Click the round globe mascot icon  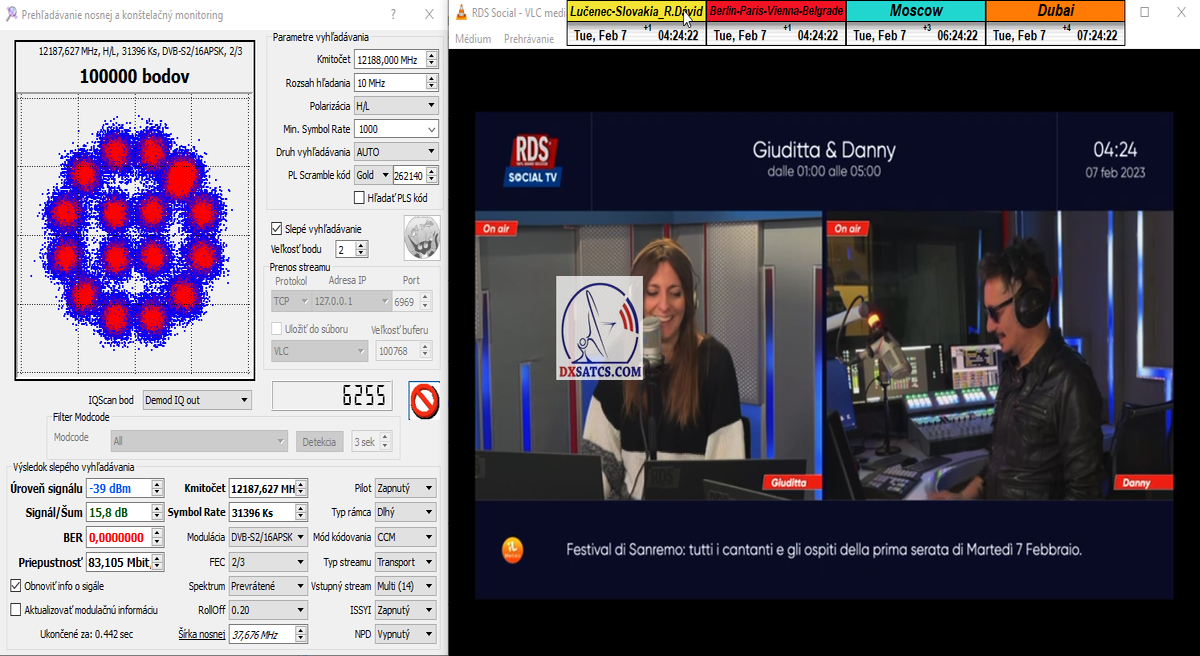pos(422,237)
